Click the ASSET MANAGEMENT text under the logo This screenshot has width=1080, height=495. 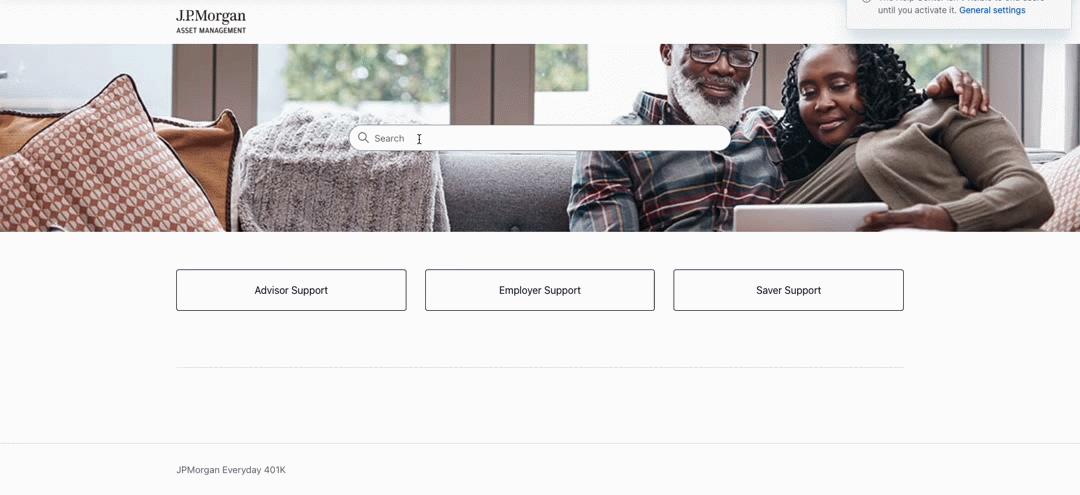pos(211,30)
